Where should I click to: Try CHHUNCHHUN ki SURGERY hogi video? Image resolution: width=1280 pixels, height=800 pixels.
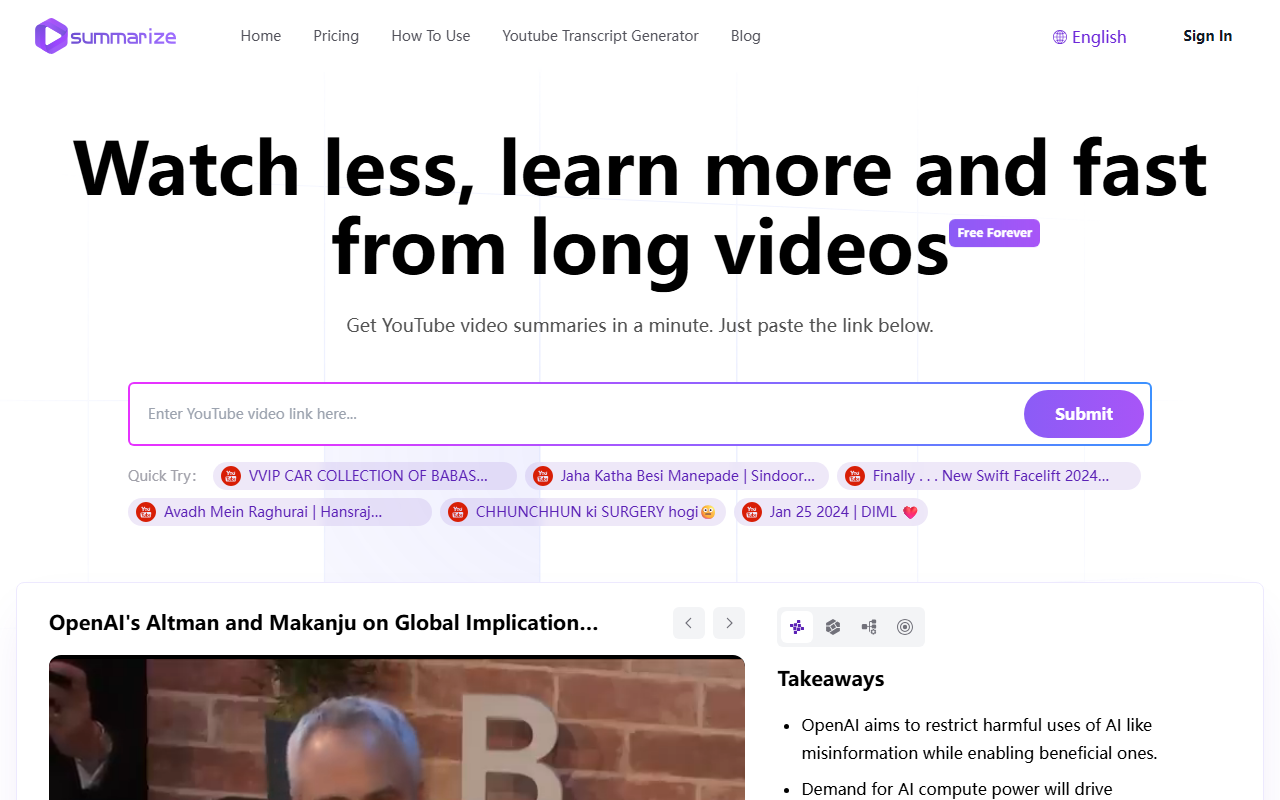click(x=583, y=512)
